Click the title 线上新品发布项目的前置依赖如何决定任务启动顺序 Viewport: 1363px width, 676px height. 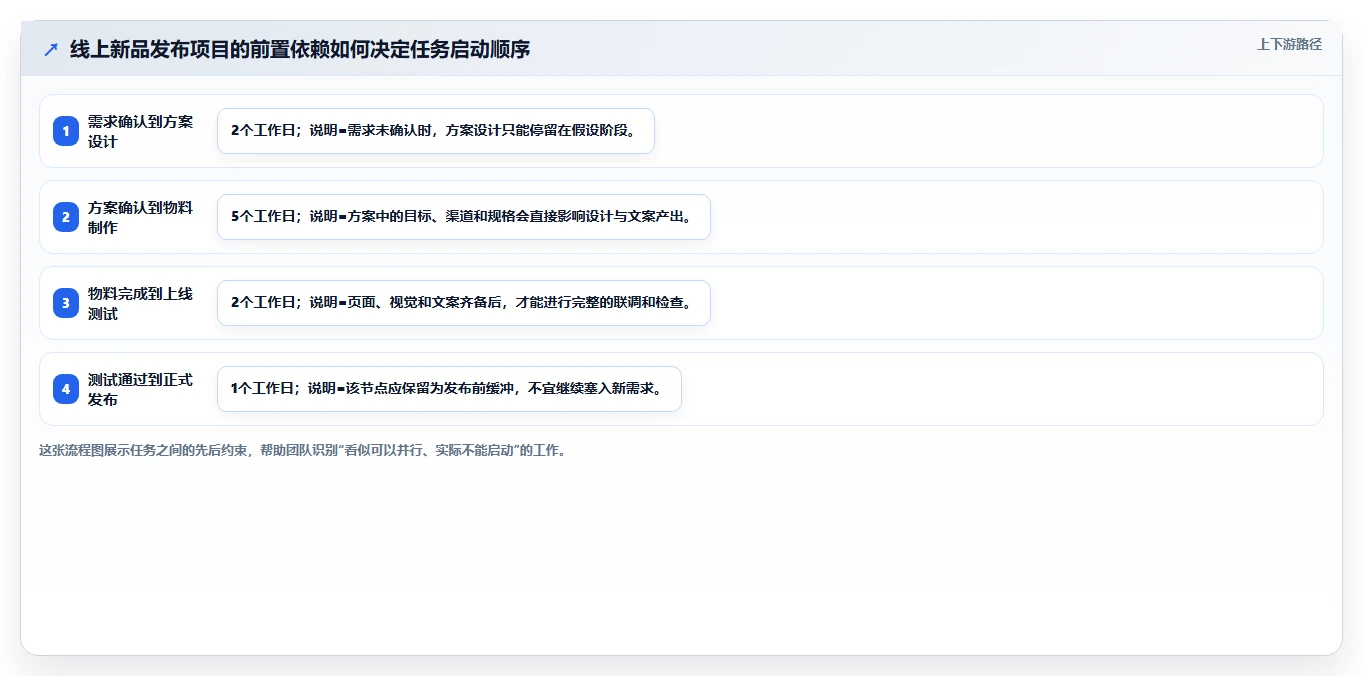pyautogui.click(x=300, y=49)
